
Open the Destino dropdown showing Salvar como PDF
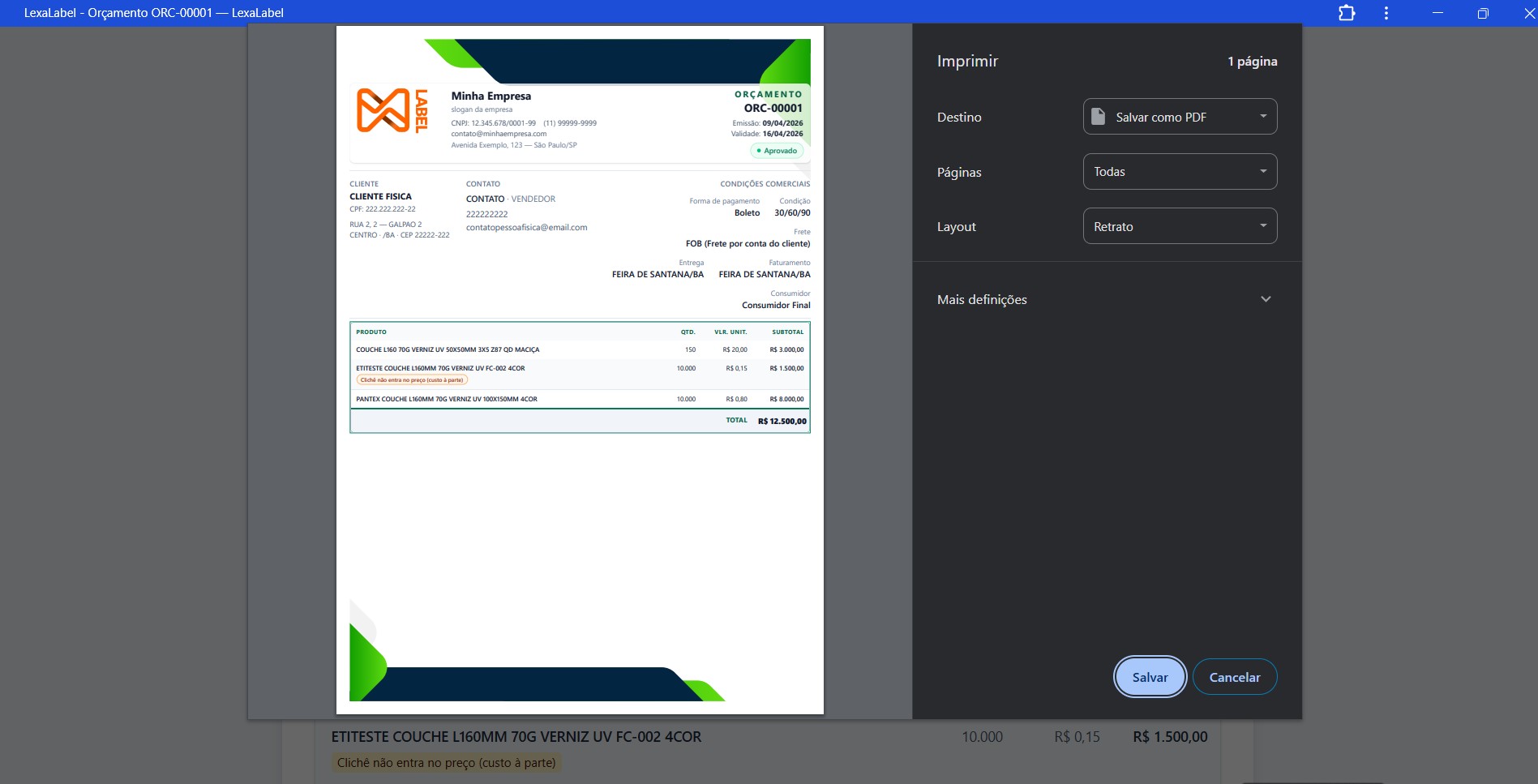[x=1180, y=117]
